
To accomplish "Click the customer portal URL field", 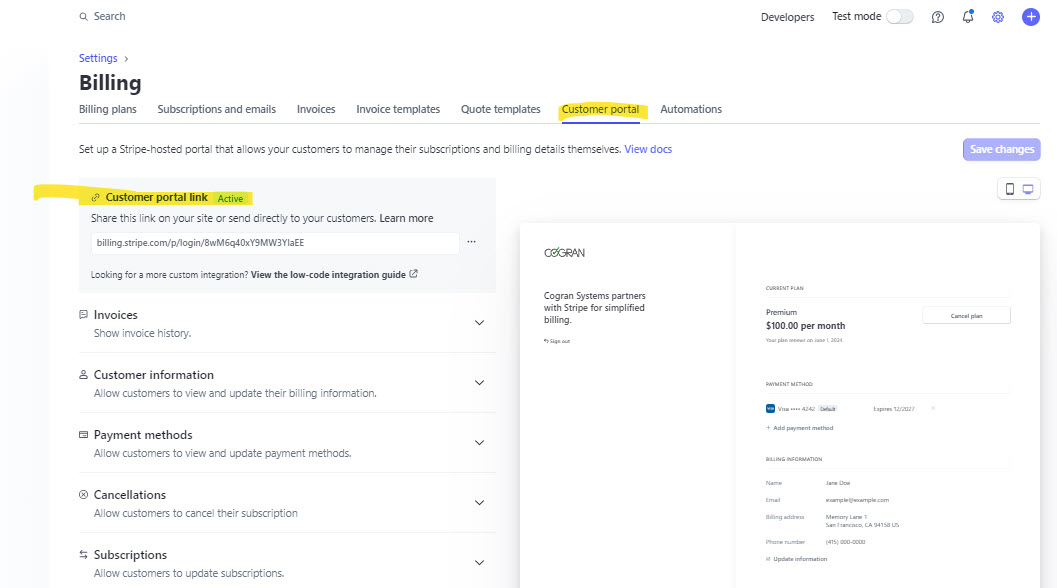I will 274,243.
